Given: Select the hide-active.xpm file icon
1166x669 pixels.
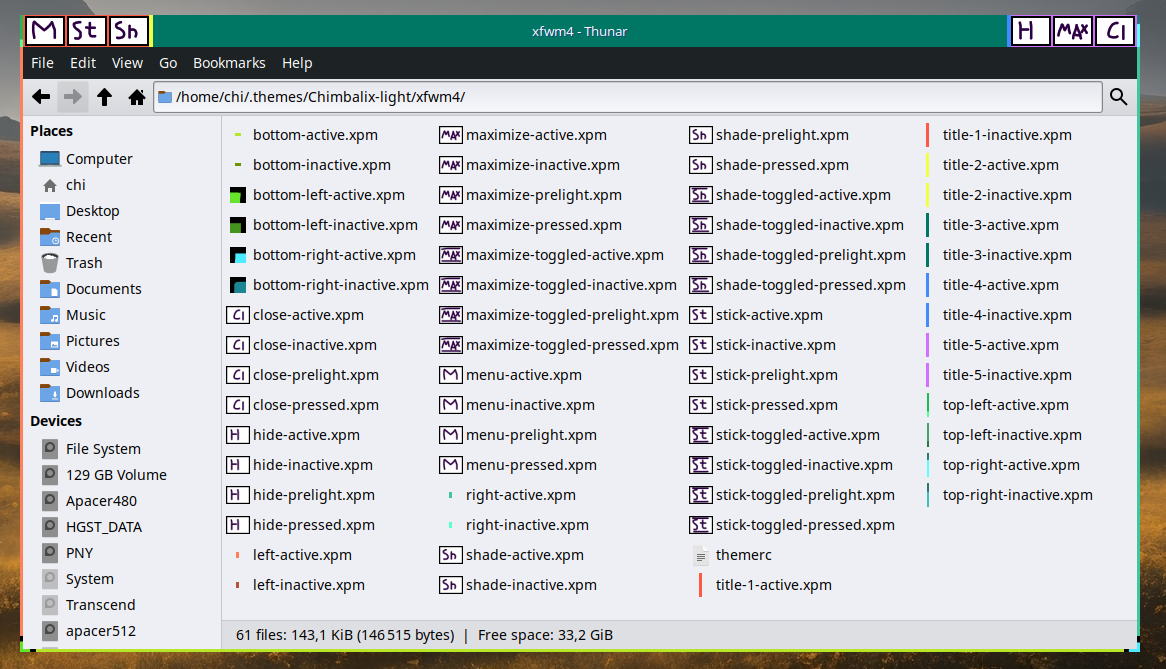Looking at the screenshot, I should pos(237,435).
